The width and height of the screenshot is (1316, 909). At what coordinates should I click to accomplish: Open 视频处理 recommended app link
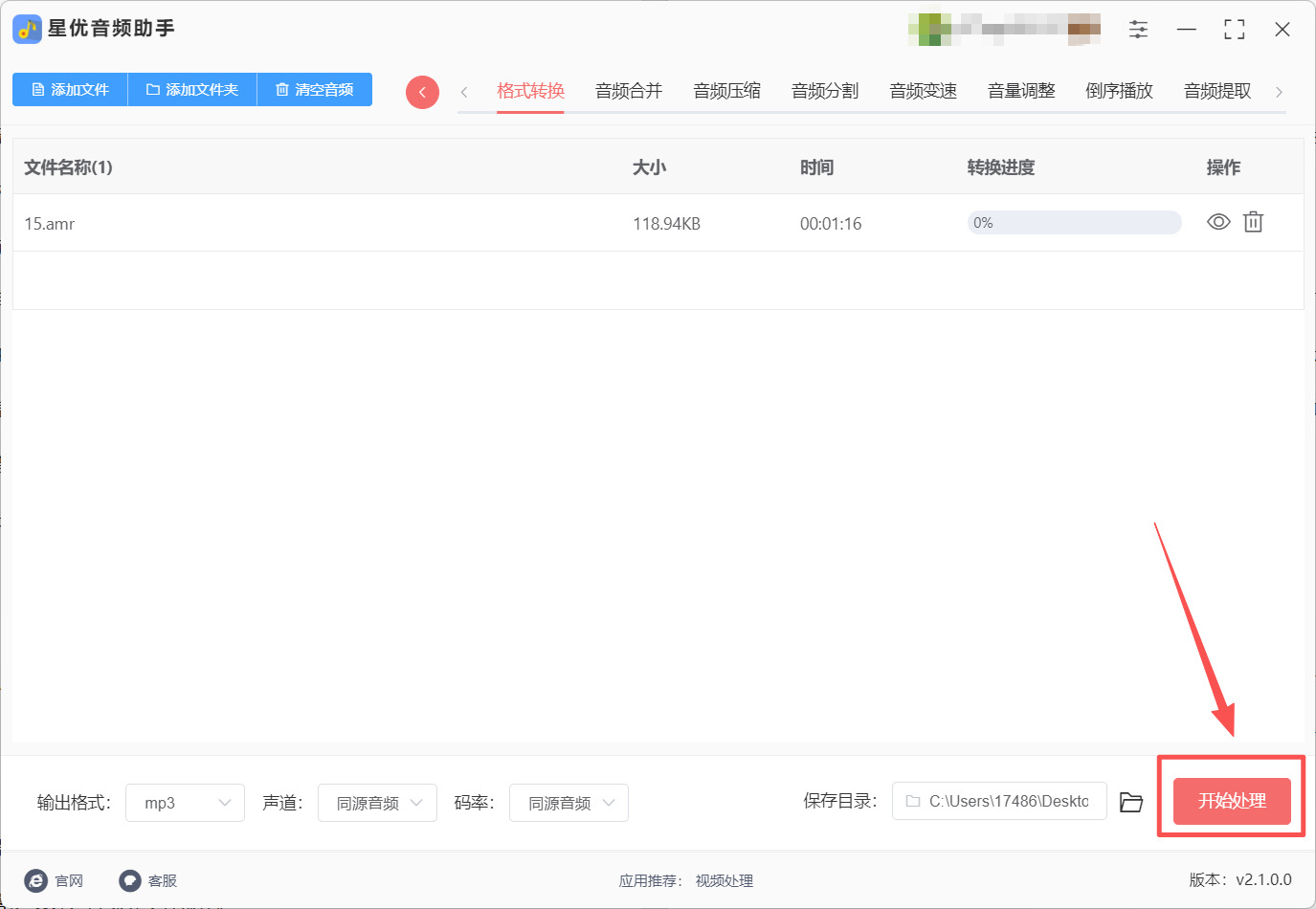pos(725,880)
